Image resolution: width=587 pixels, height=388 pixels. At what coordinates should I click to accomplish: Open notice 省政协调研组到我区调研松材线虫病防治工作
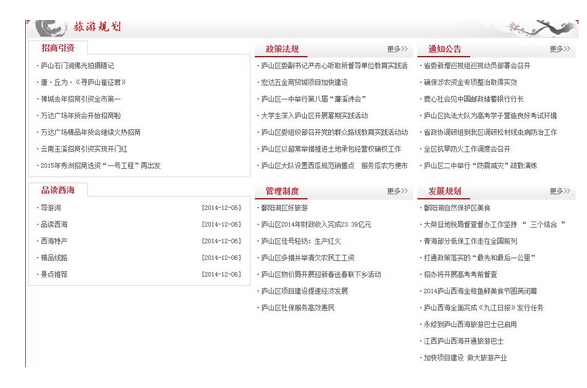point(490,133)
